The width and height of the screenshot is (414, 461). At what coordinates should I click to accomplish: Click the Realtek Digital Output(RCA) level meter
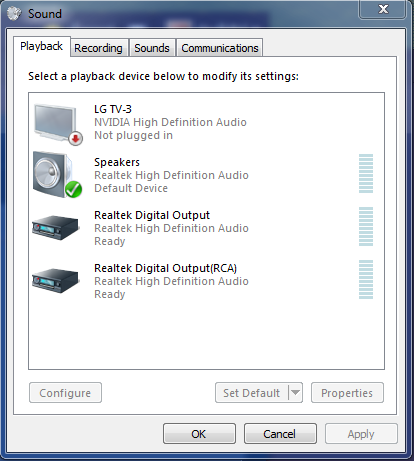pos(366,279)
